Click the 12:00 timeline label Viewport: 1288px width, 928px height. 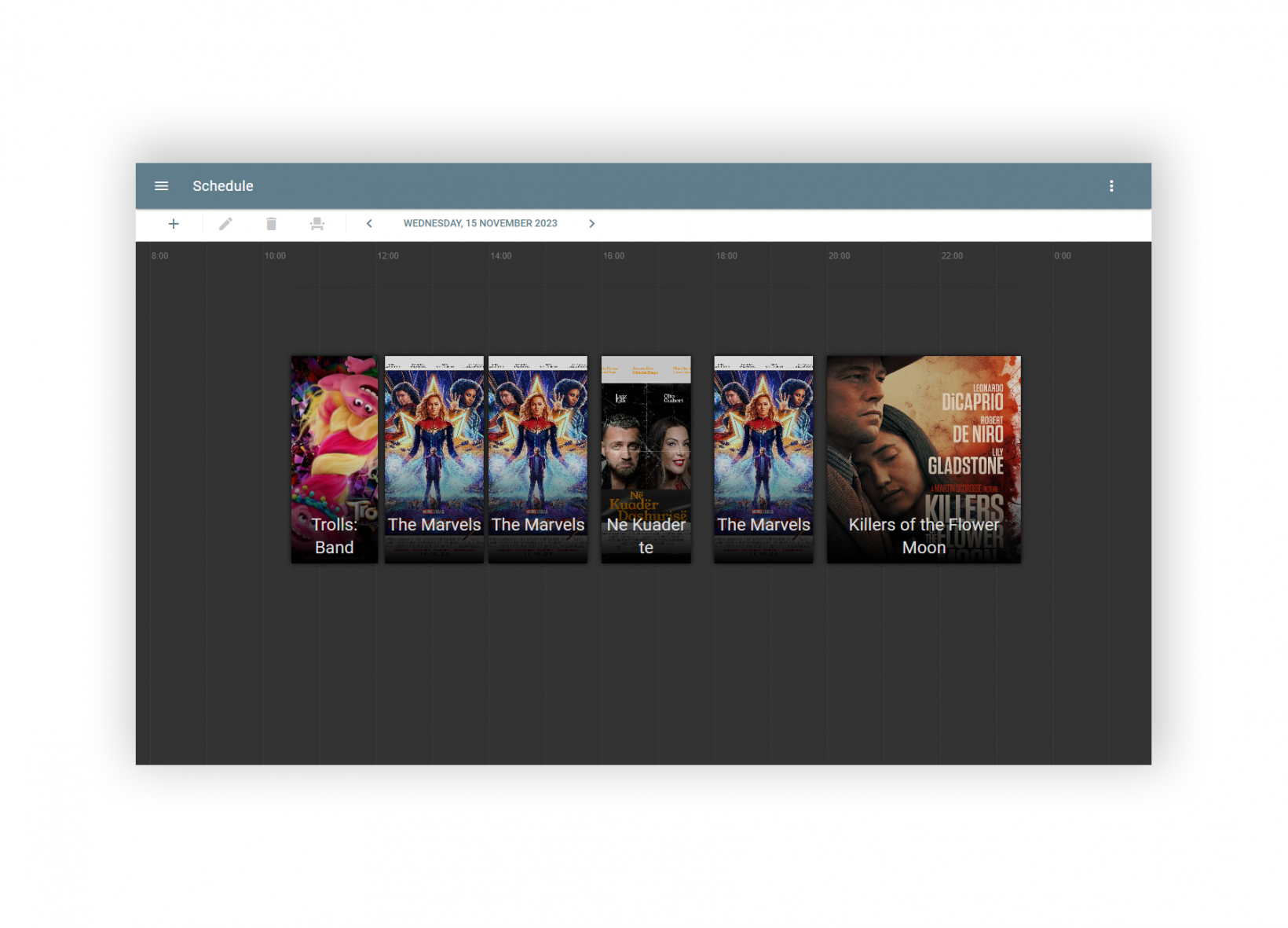tap(388, 256)
